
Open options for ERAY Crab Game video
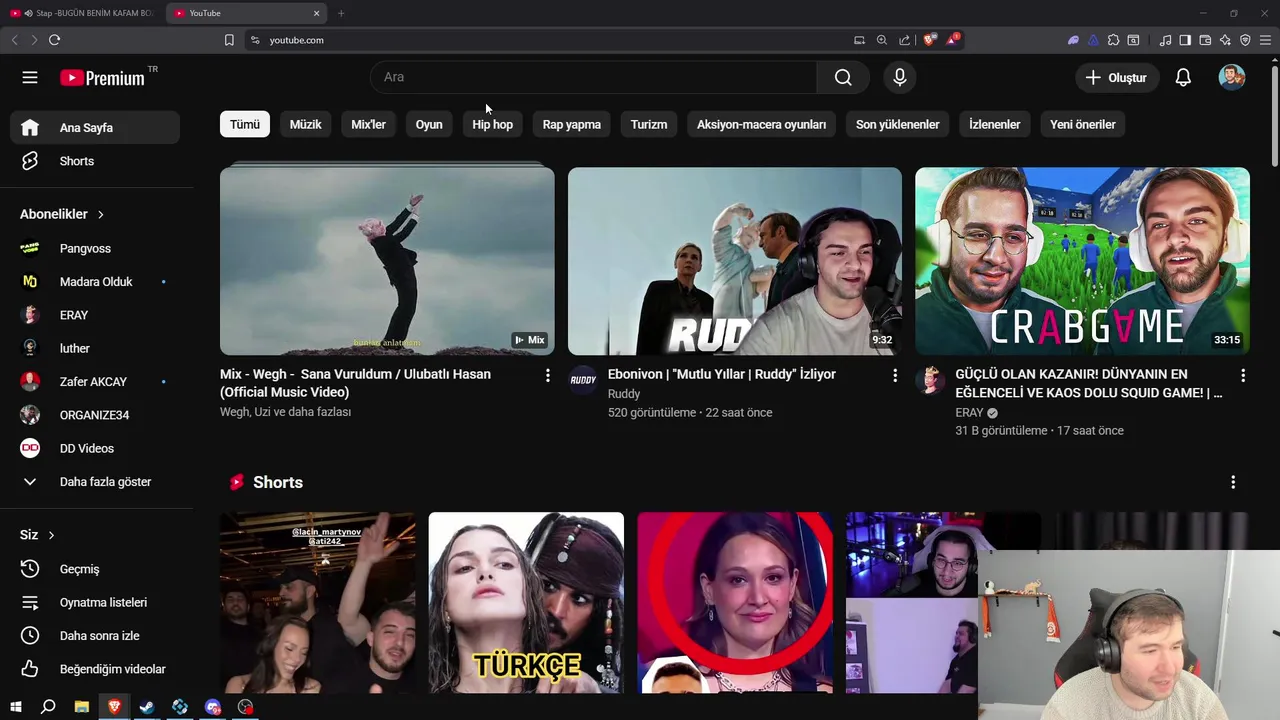click(1243, 375)
